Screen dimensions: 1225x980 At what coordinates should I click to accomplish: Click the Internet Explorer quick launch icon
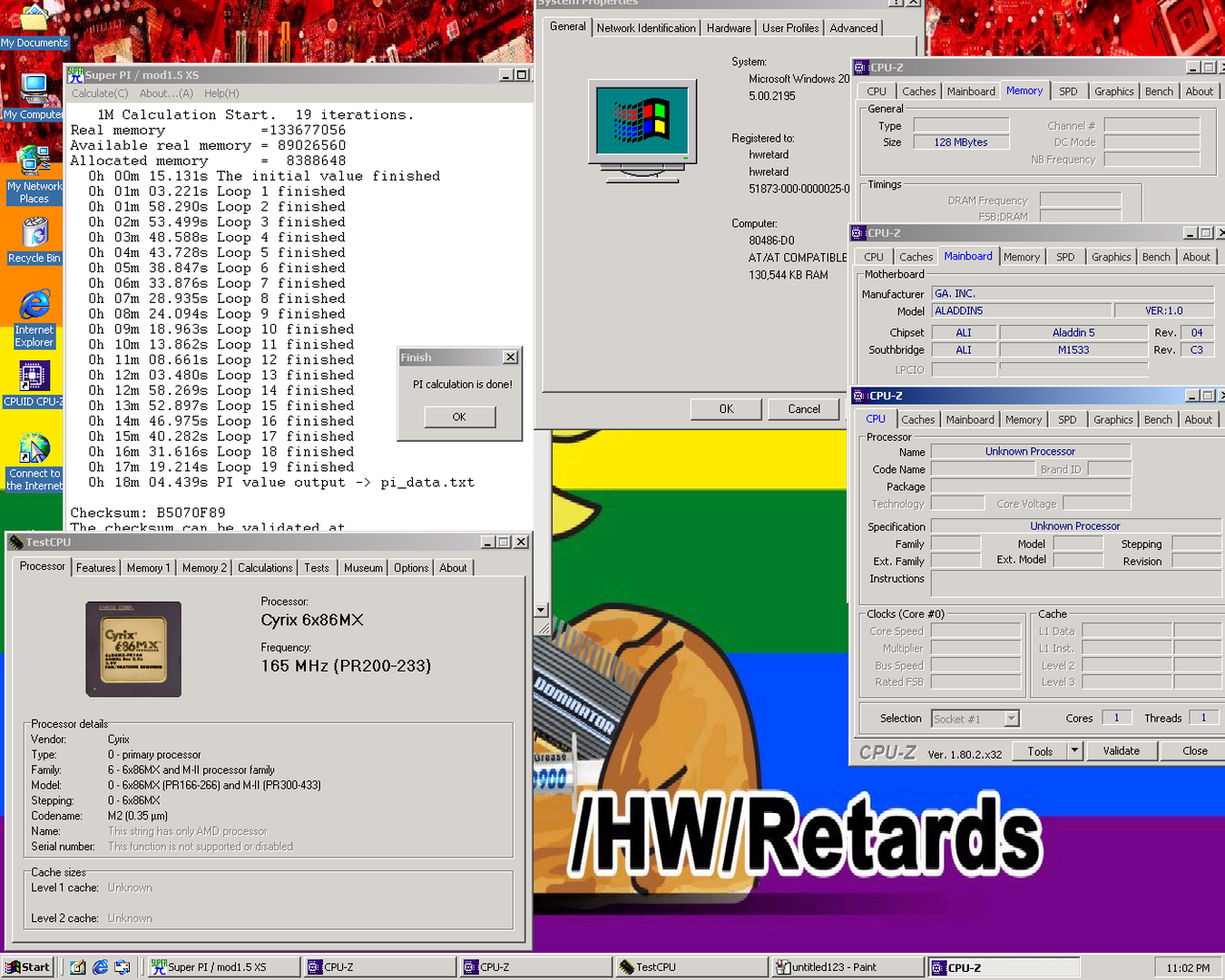[x=100, y=967]
